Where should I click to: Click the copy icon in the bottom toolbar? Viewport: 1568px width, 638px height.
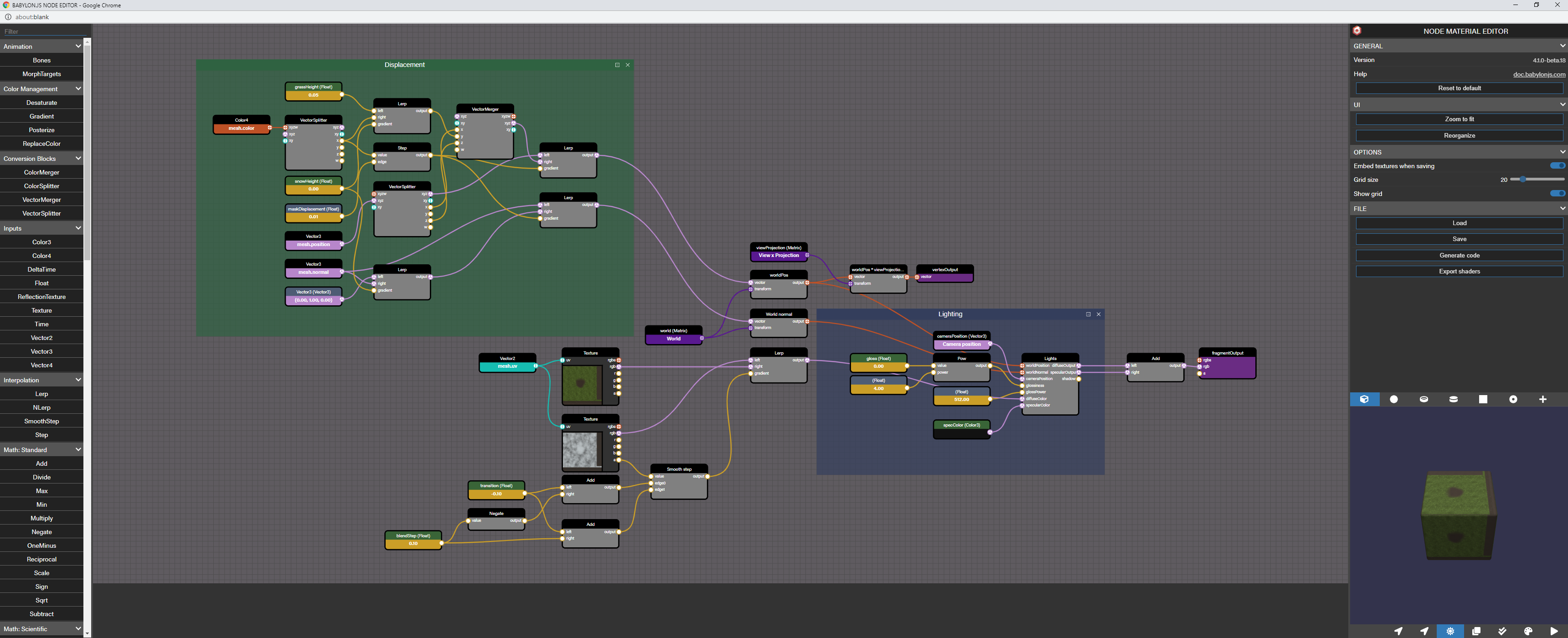point(1476,631)
